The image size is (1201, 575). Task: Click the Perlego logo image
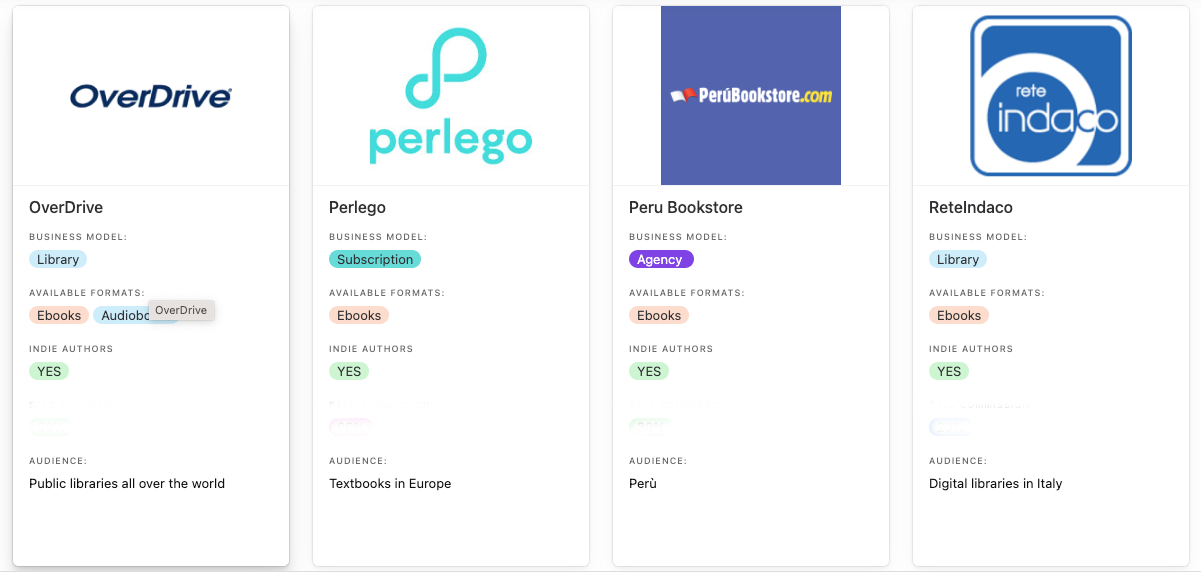(451, 96)
